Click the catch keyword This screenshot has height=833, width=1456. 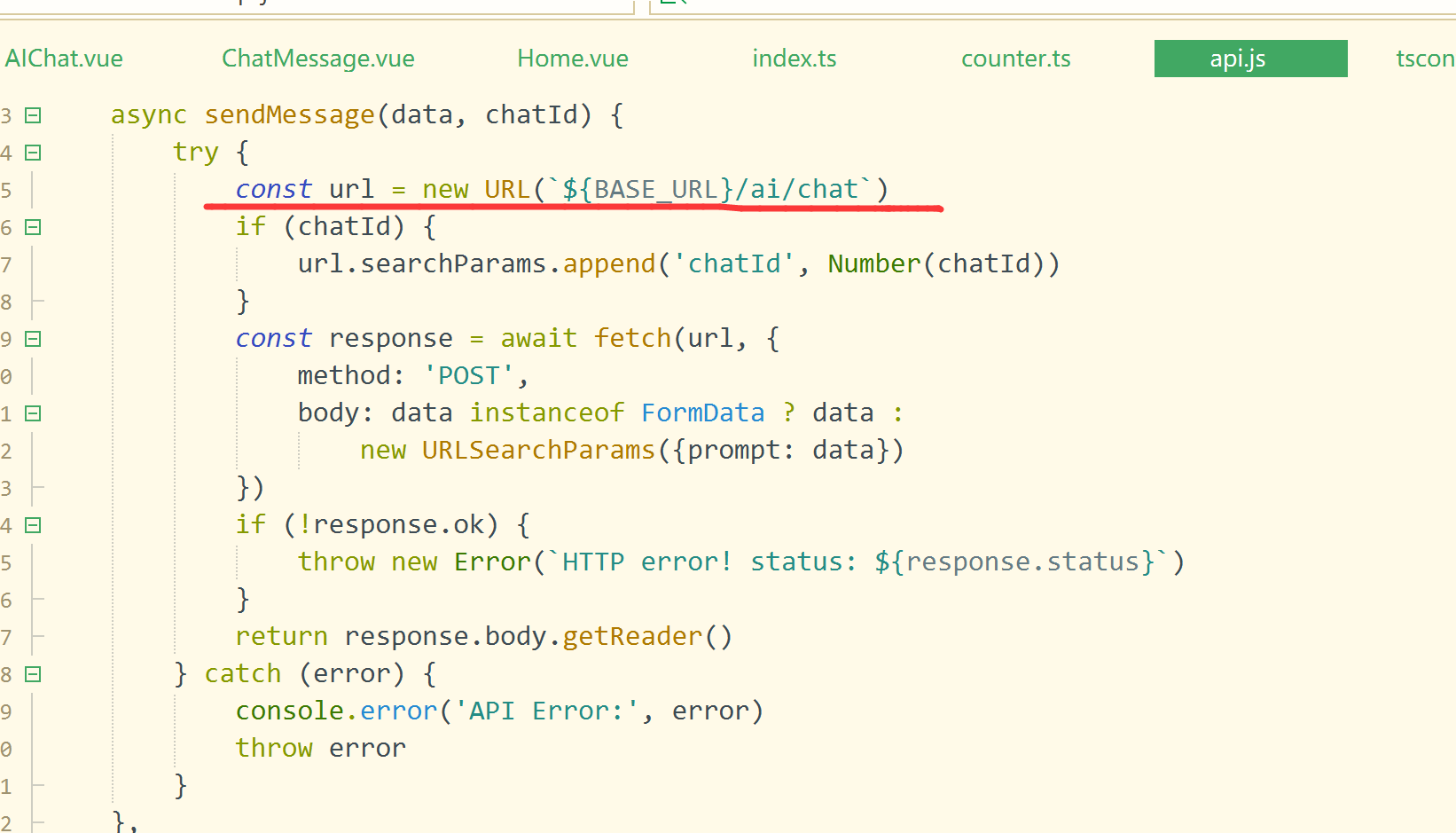click(x=243, y=674)
